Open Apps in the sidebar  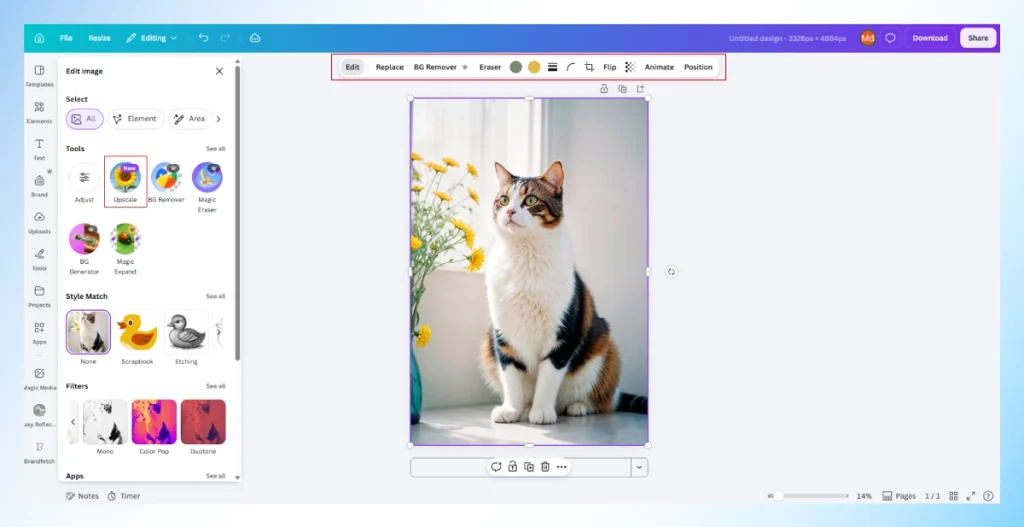(x=39, y=332)
